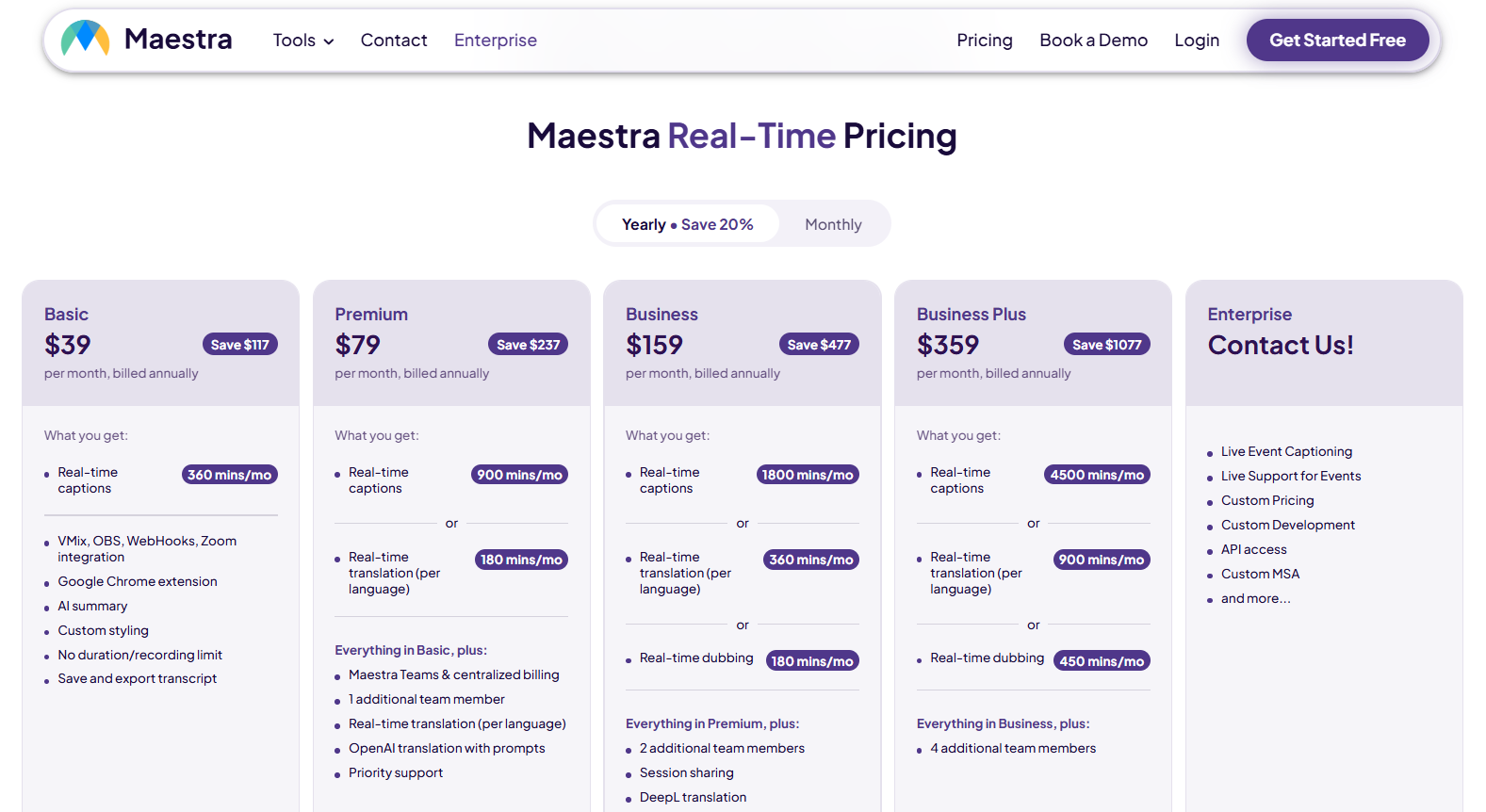Click the 180 mins/mo translation pill on Premium
This screenshot has width=1486, height=812.
pyautogui.click(x=521, y=559)
